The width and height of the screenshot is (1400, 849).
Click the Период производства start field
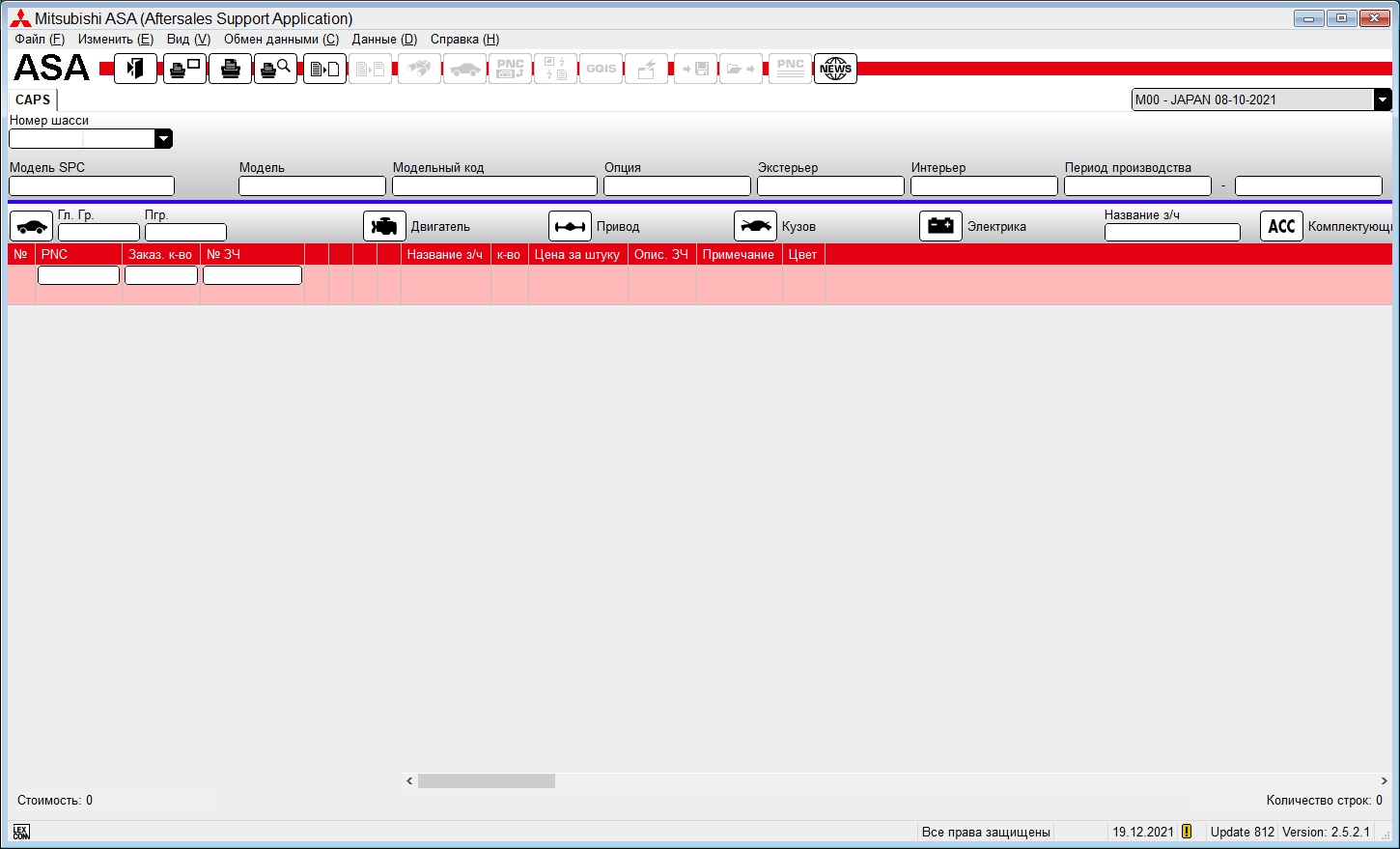(1137, 186)
